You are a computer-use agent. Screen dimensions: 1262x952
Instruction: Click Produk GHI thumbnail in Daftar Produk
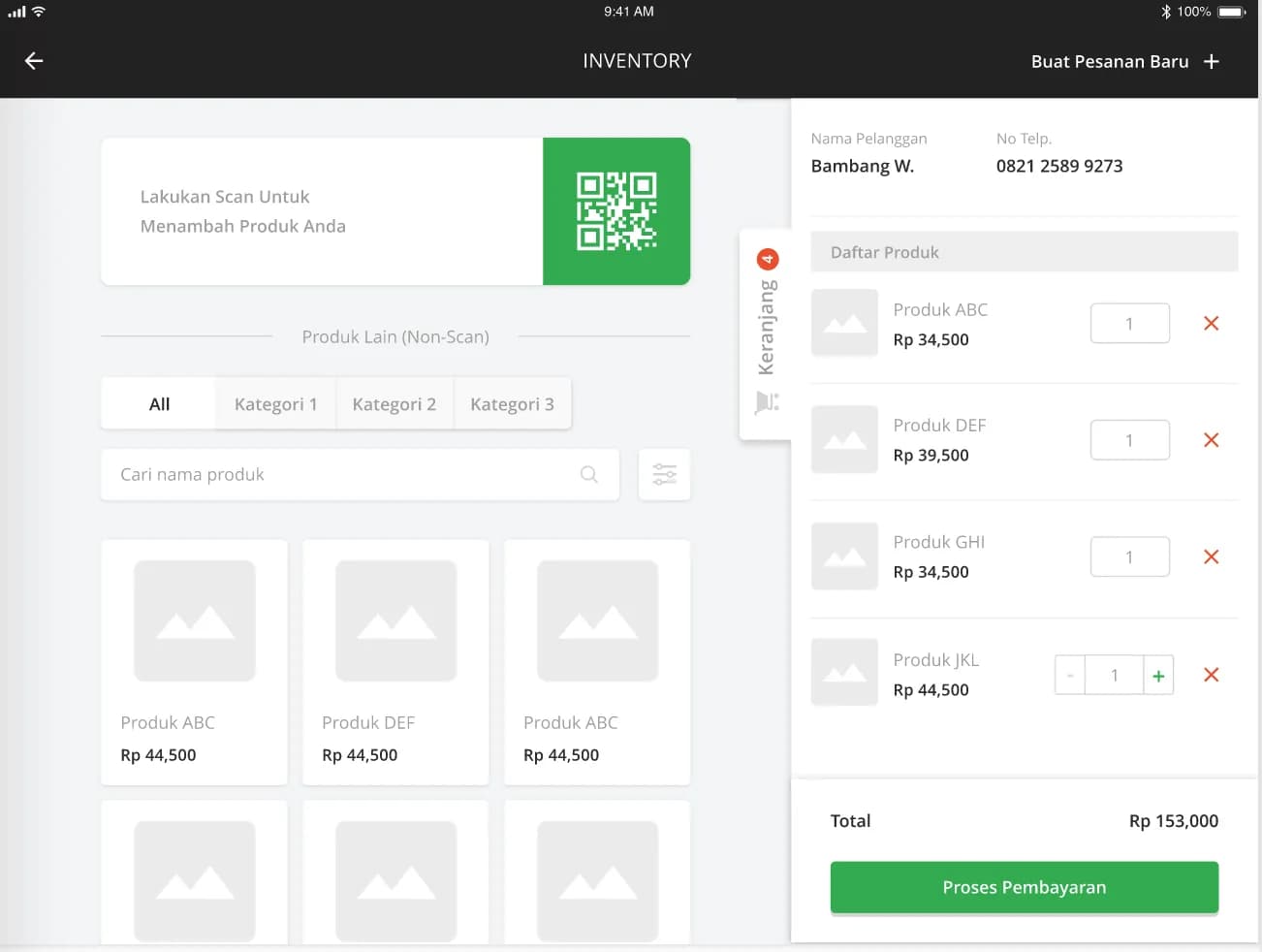tap(844, 555)
